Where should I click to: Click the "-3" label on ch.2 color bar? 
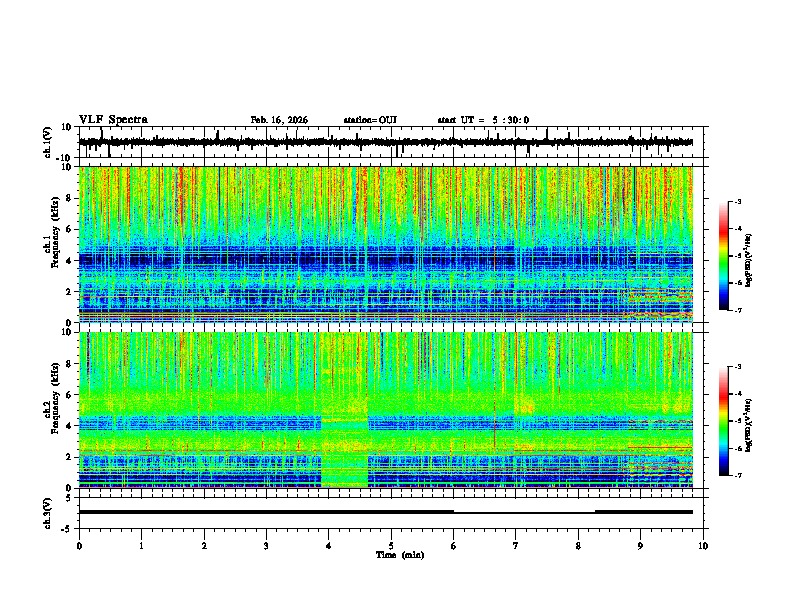tap(737, 367)
